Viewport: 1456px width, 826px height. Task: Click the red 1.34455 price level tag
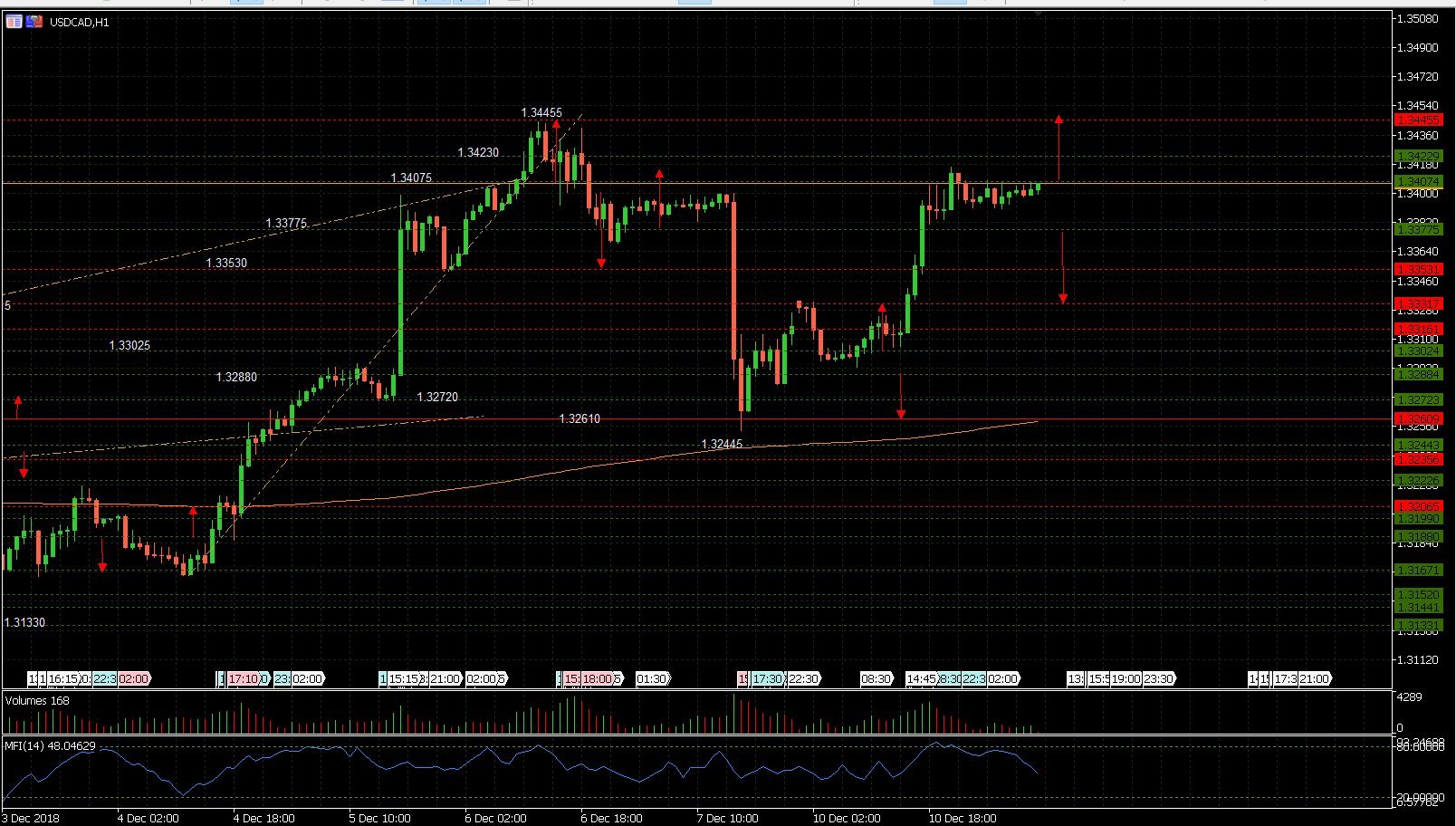click(x=1419, y=120)
